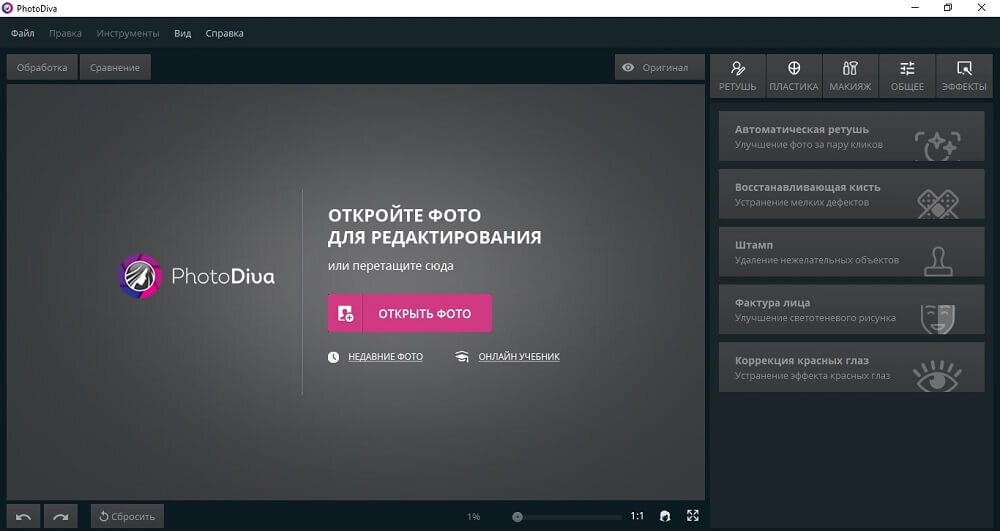Click the fullscreen expand icon

tap(693, 516)
